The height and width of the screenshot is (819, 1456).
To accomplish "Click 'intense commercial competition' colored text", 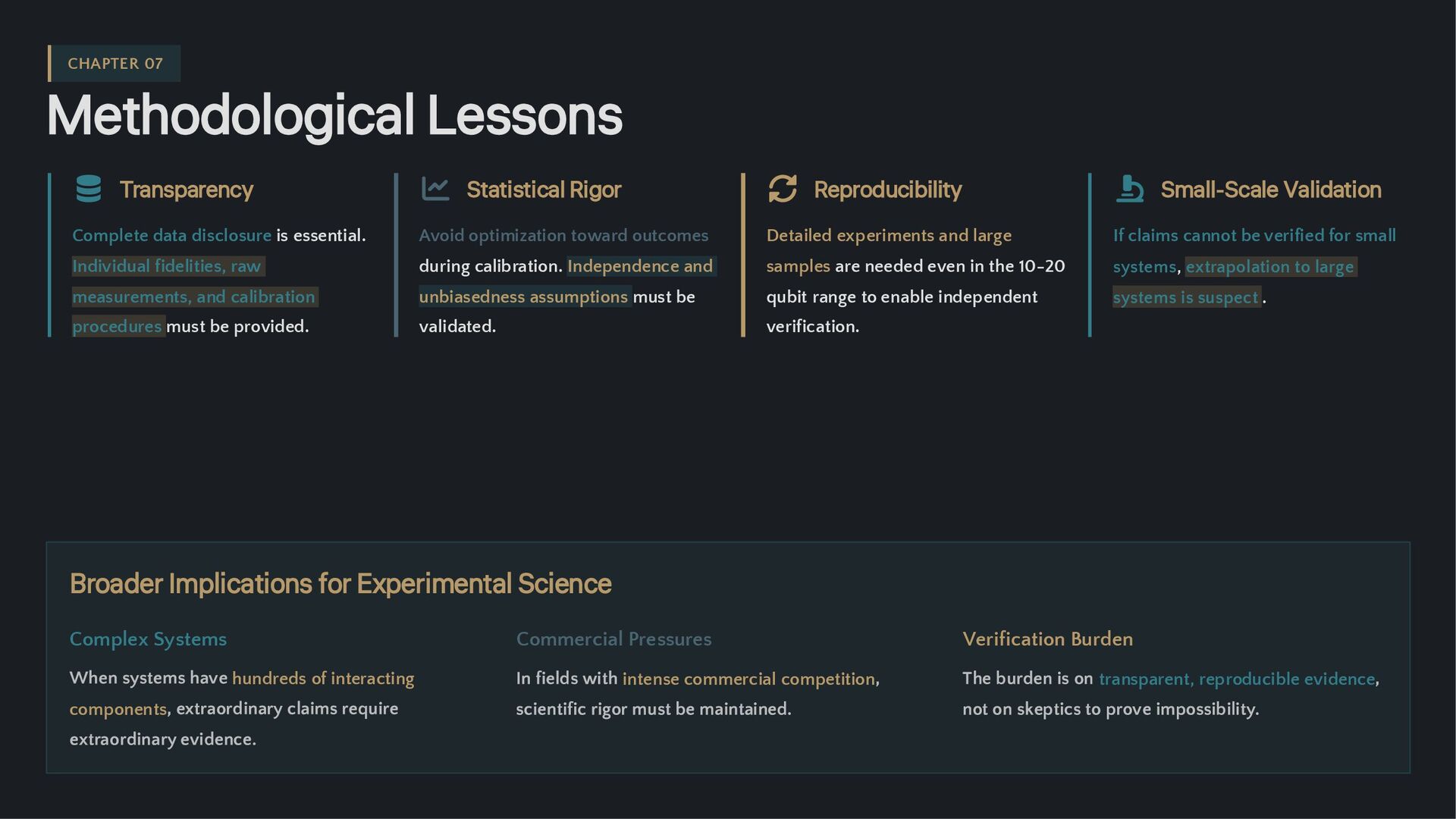I will click(748, 679).
